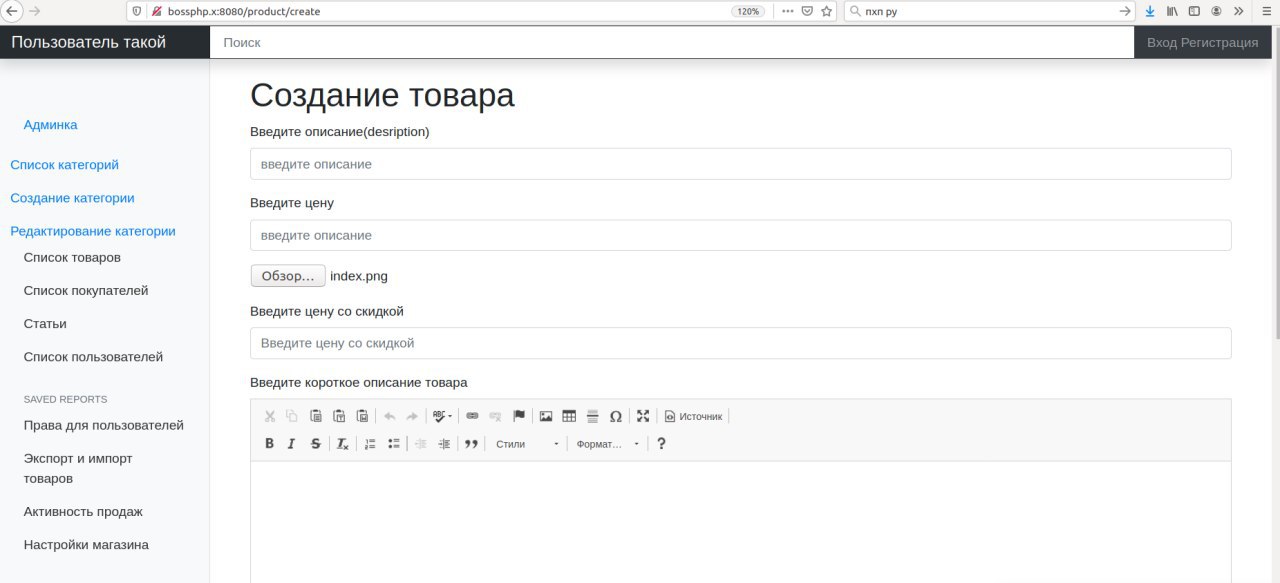Open page actions three-dots menu

point(787,11)
